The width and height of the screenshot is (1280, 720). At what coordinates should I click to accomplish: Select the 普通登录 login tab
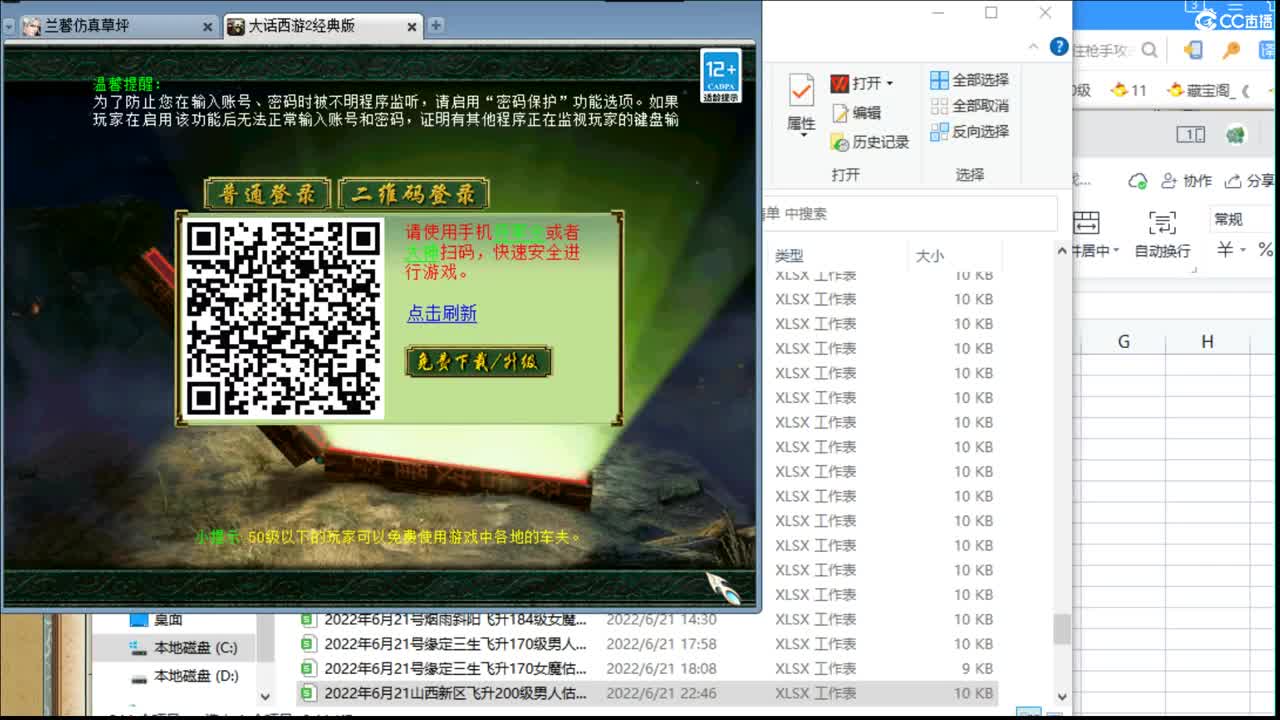click(268, 194)
